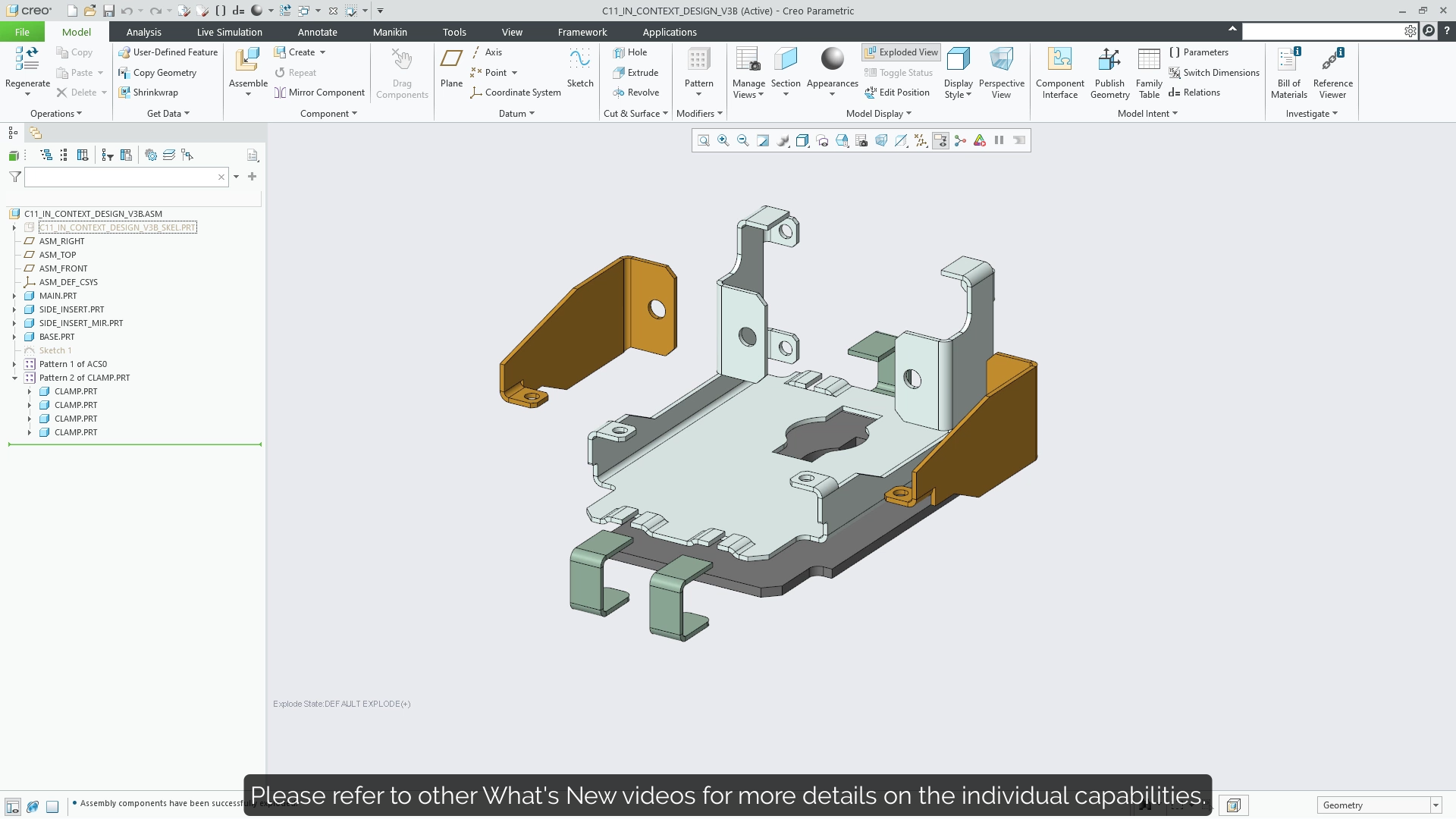Click Coordinate System button
This screenshot has width=1456, height=819.
click(516, 93)
